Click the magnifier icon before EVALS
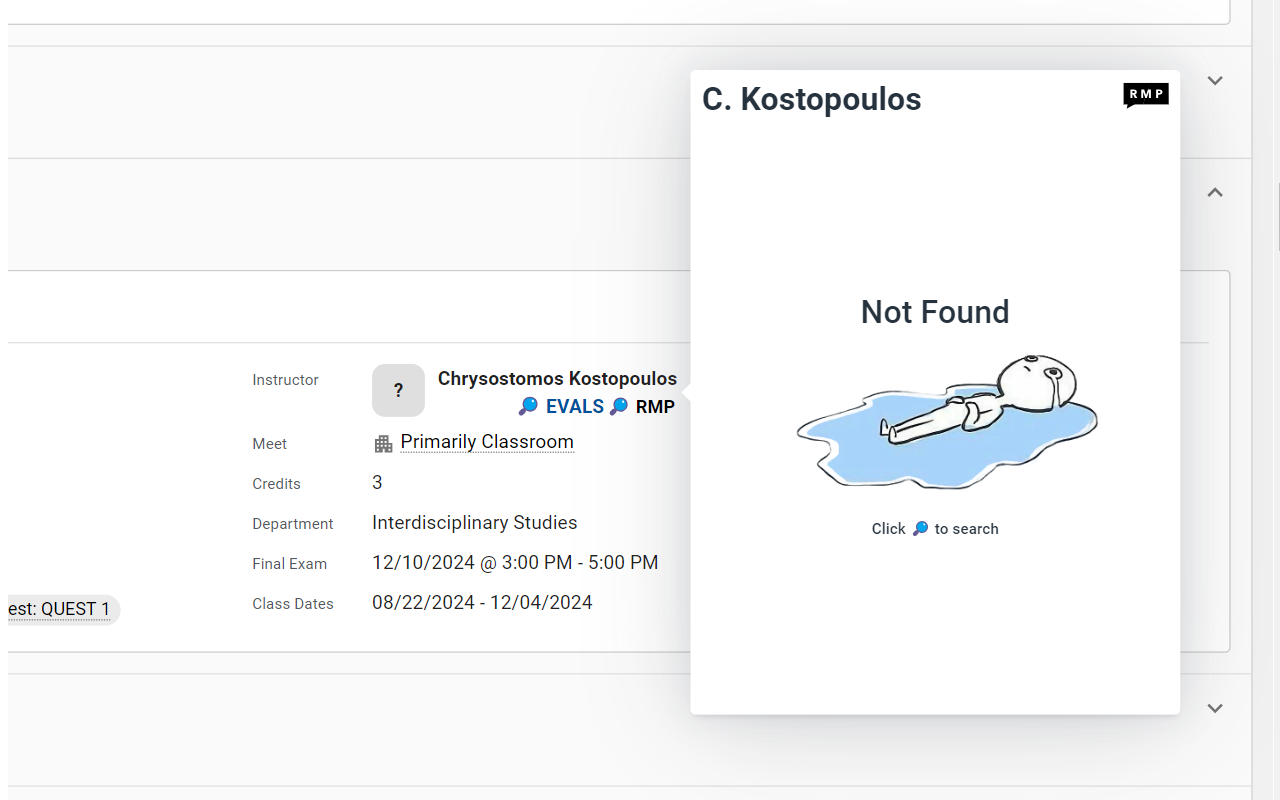The image size is (1280, 800). tap(528, 406)
